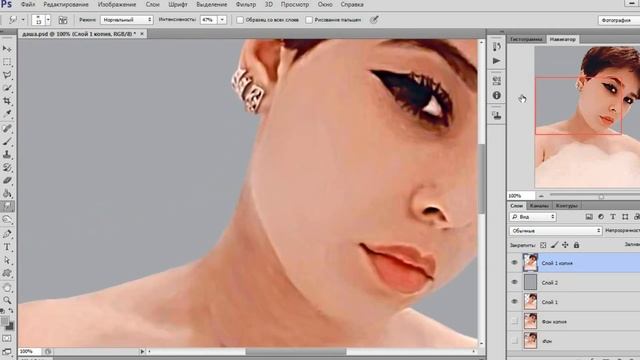The image size is (640, 360).
Task: Open the 'Изображение' menu
Action: pyautogui.click(x=117, y=4)
